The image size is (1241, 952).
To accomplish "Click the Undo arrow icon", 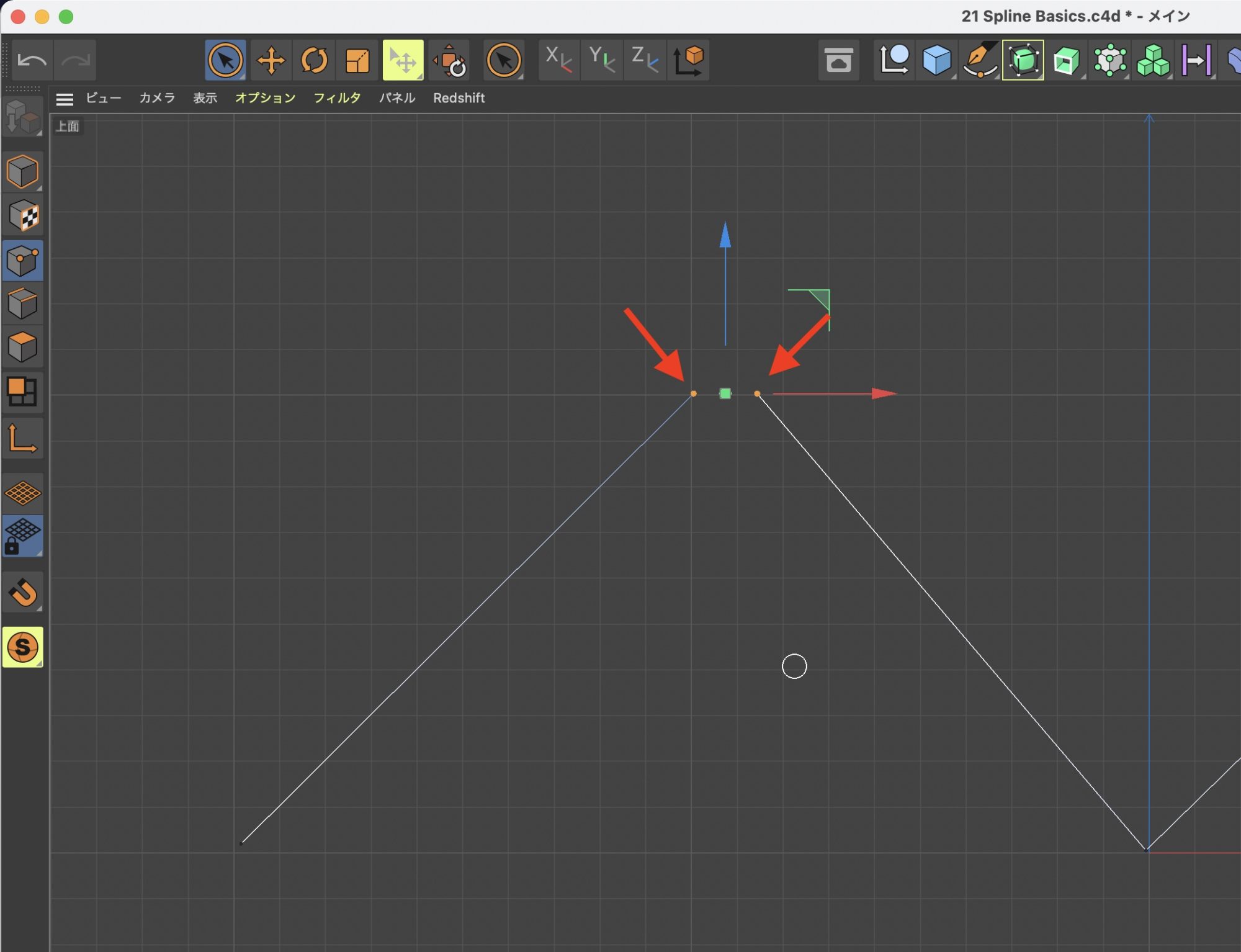I will tap(32, 61).
